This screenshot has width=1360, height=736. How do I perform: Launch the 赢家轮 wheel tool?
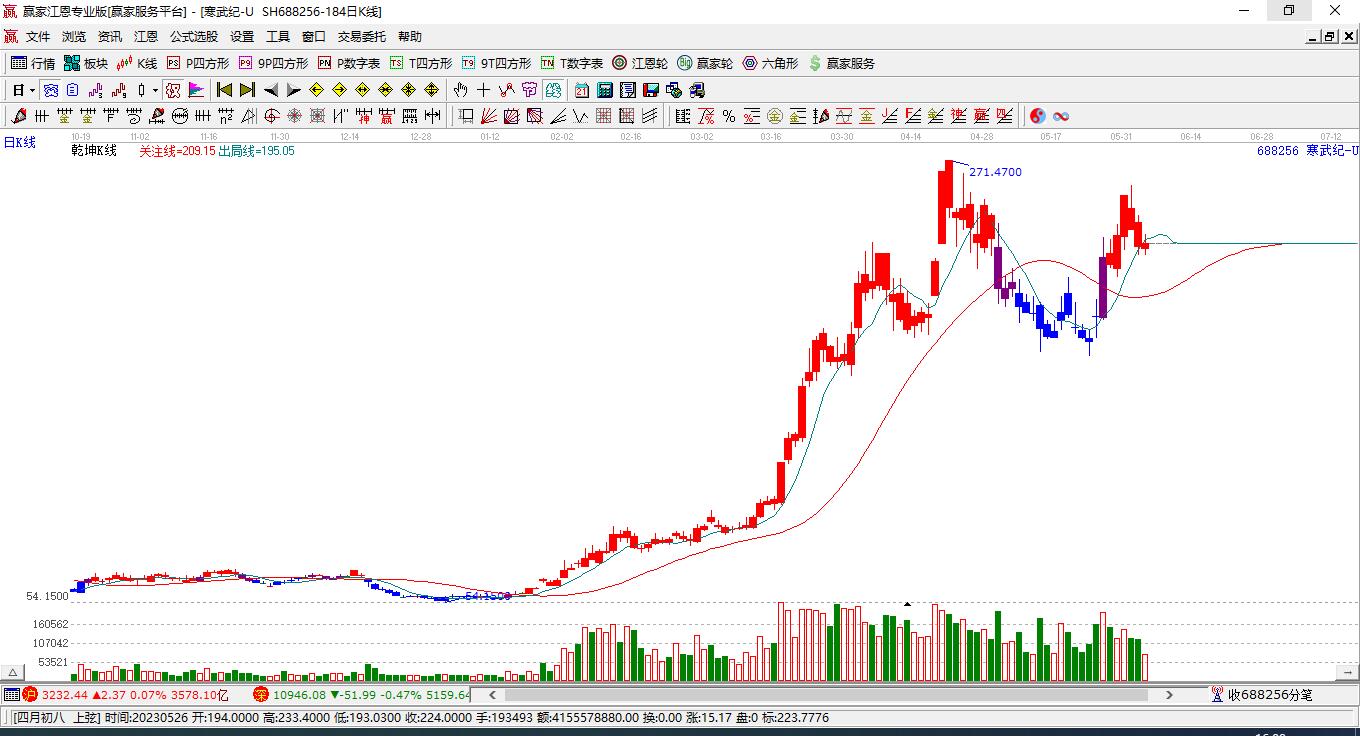click(705, 63)
